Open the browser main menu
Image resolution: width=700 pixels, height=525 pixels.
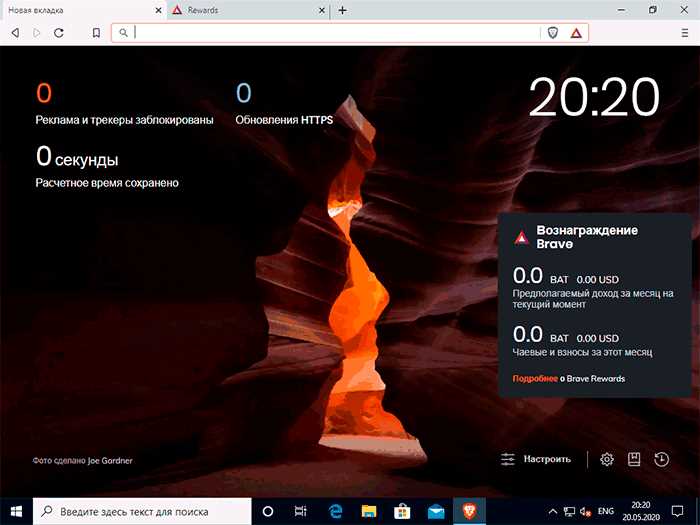point(685,33)
